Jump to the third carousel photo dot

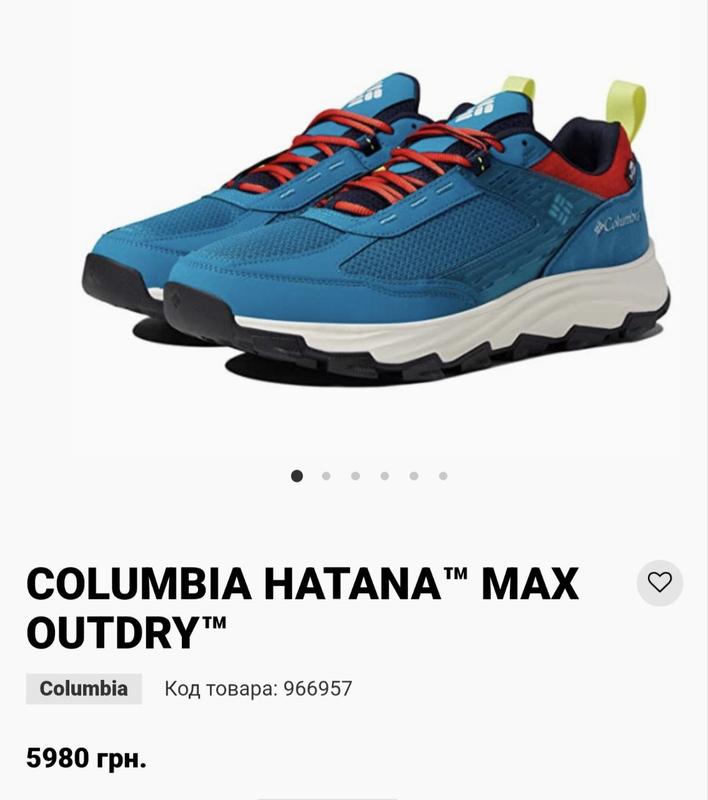(356, 476)
